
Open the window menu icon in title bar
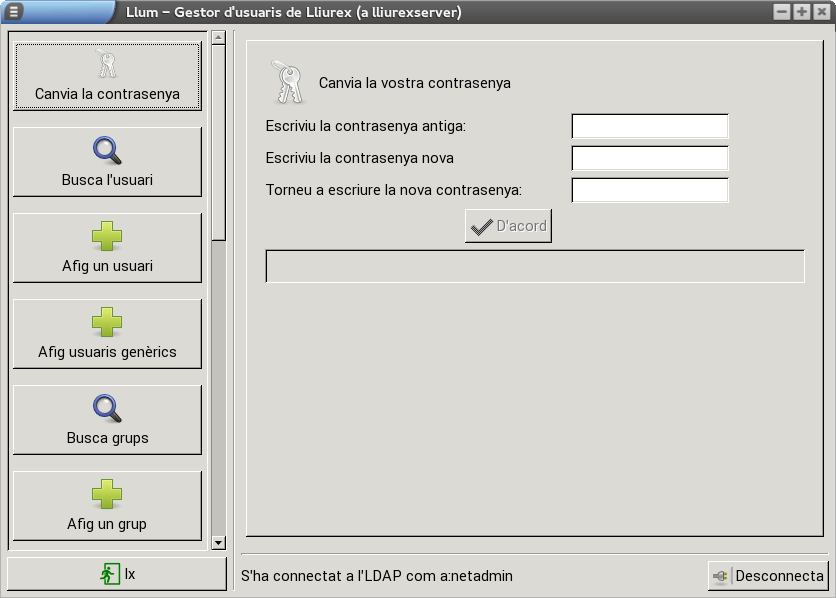(13, 12)
